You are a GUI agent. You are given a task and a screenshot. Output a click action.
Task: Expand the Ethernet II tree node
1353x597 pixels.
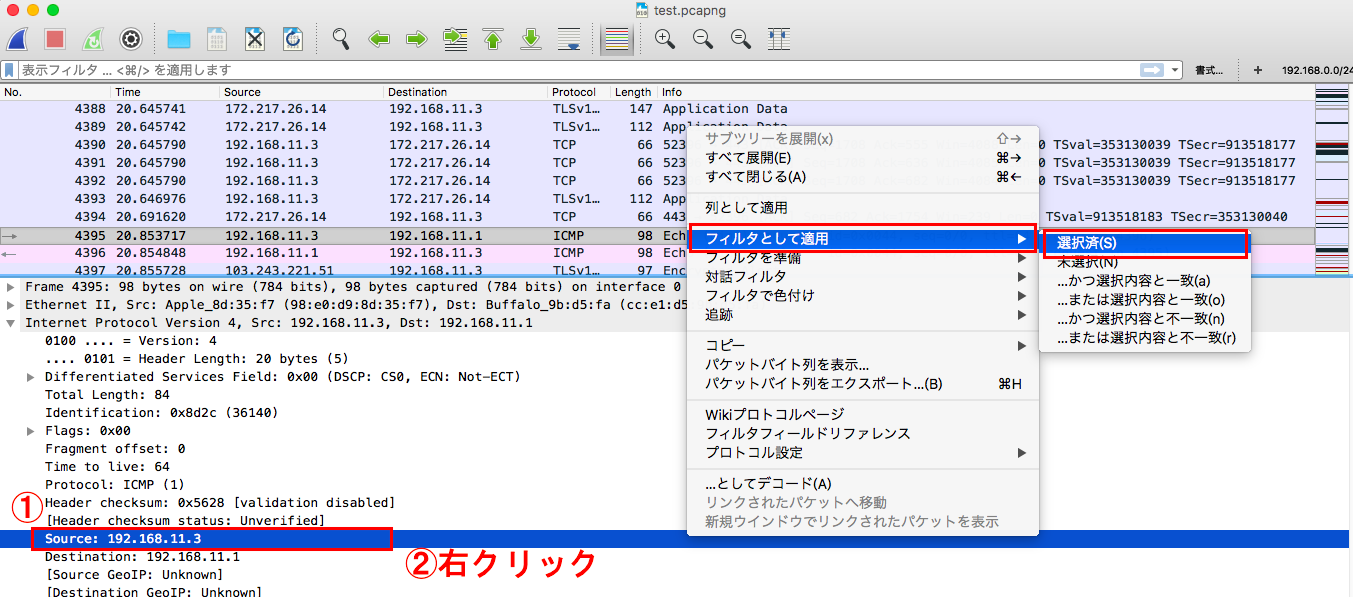[11, 305]
